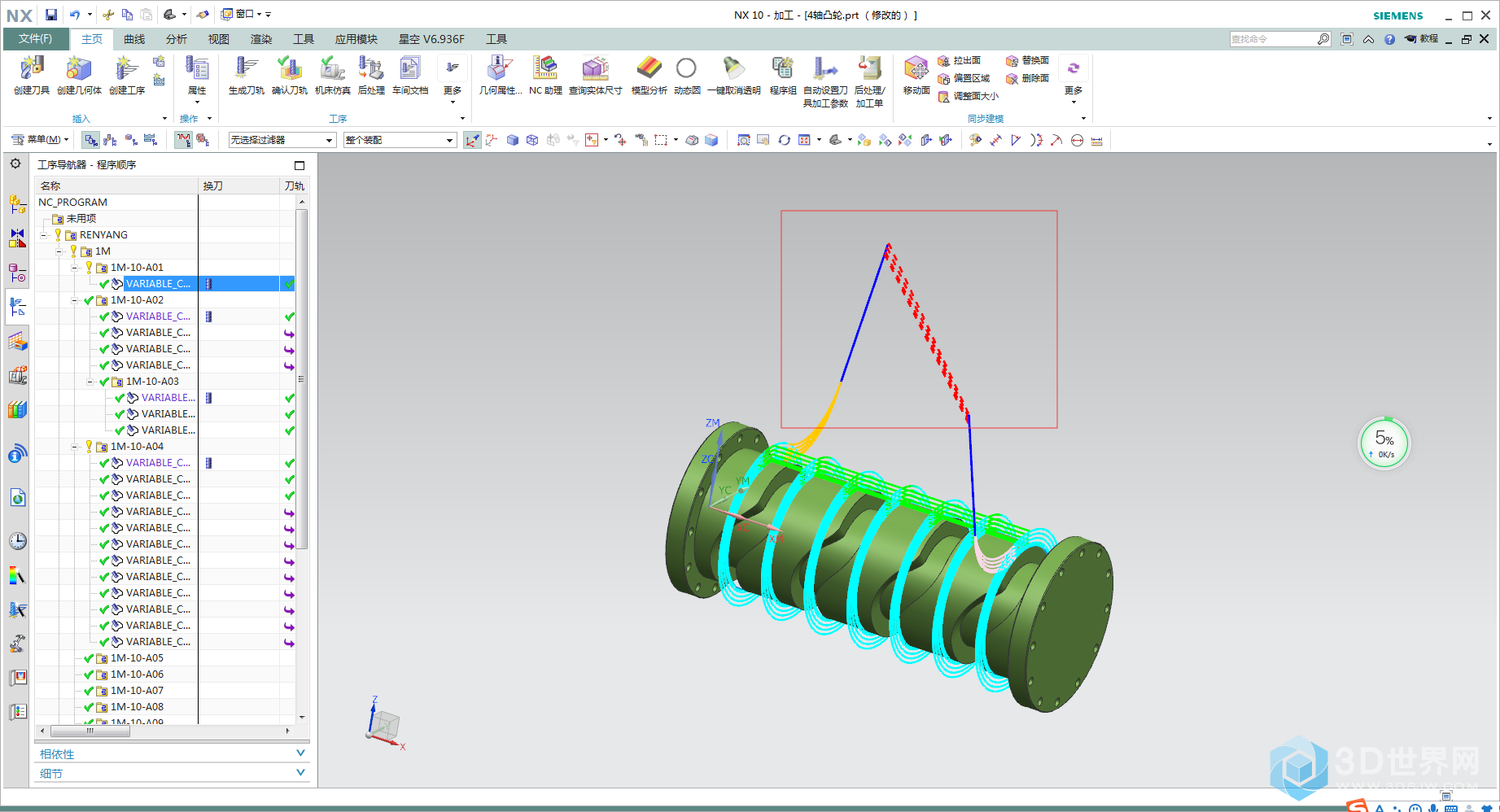
Task: Open the NC Assistant (NC 助理)
Action: point(545,75)
